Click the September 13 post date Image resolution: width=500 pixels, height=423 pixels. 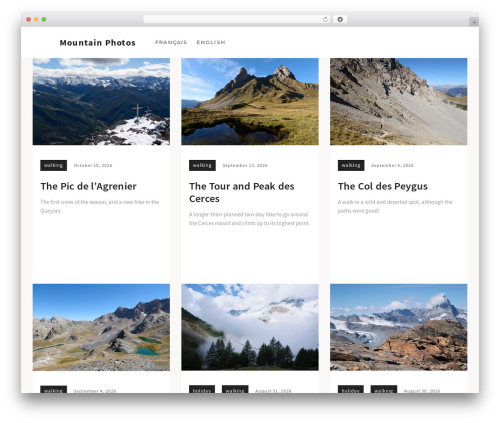point(245,165)
